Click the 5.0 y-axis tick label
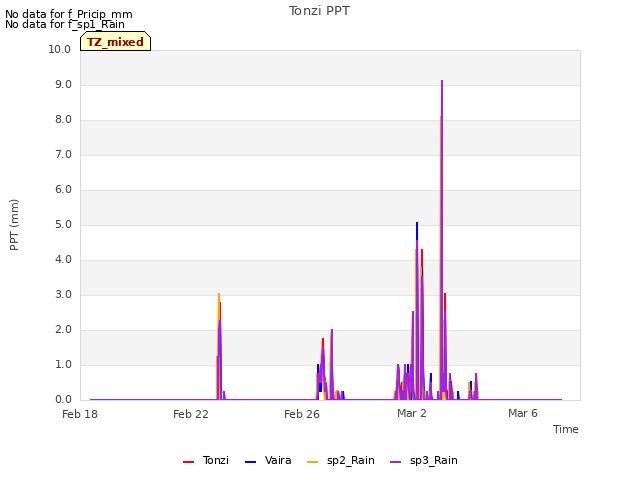Viewport: 640px width, 480px height. (x=63, y=224)
